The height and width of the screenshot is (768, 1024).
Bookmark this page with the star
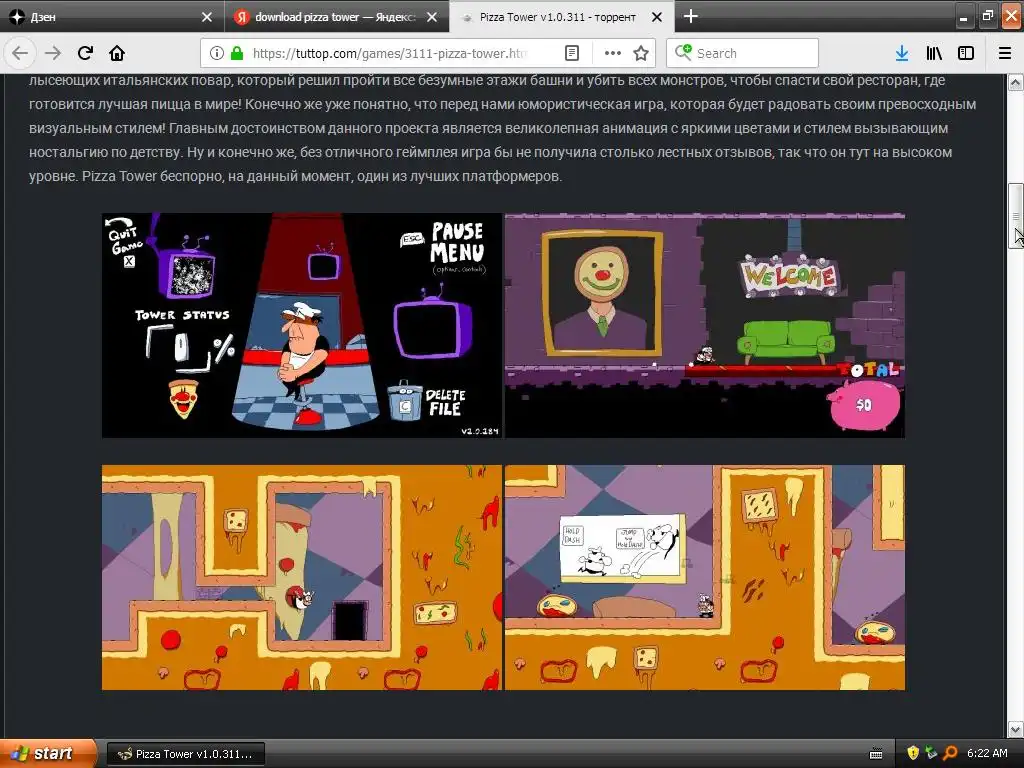point(641,53)
